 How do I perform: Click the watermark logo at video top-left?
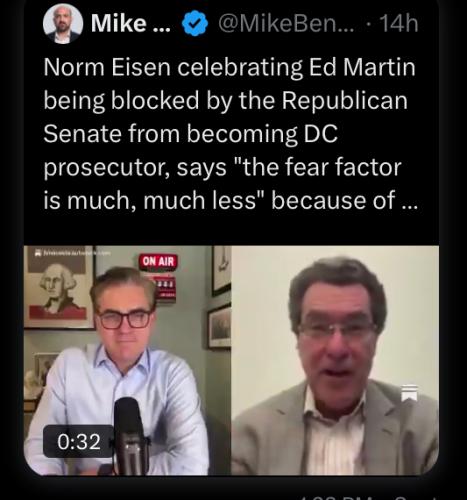click(72, 253)
